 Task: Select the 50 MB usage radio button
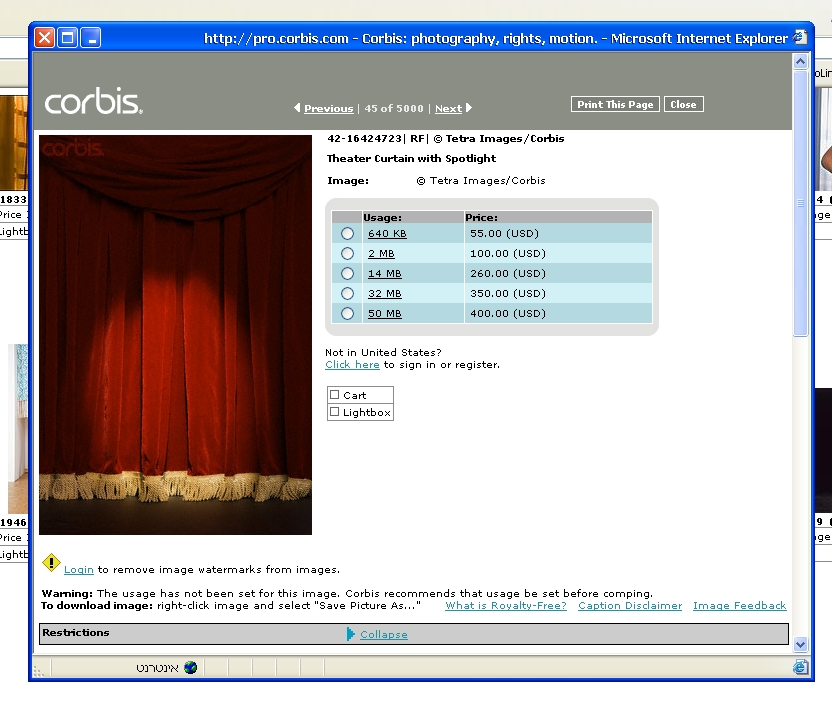click(348, 314)
